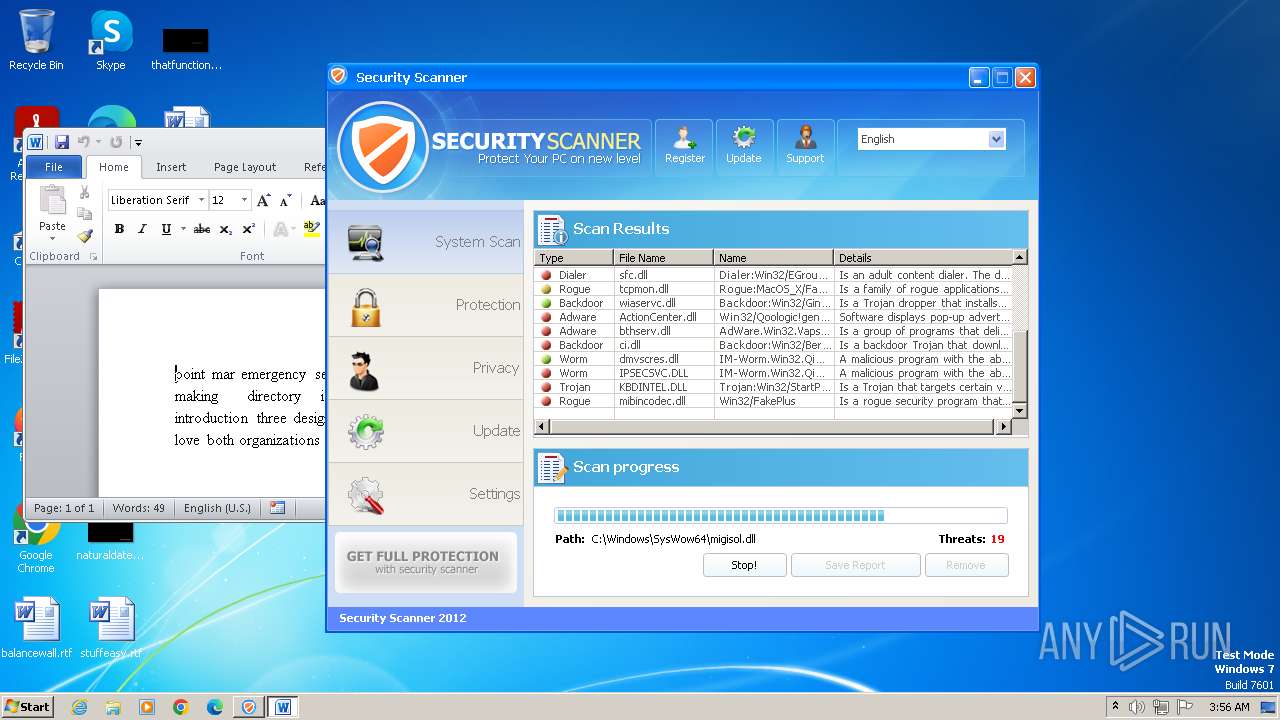Click the Grow Font icon in Word

click(x=264, y=200)
